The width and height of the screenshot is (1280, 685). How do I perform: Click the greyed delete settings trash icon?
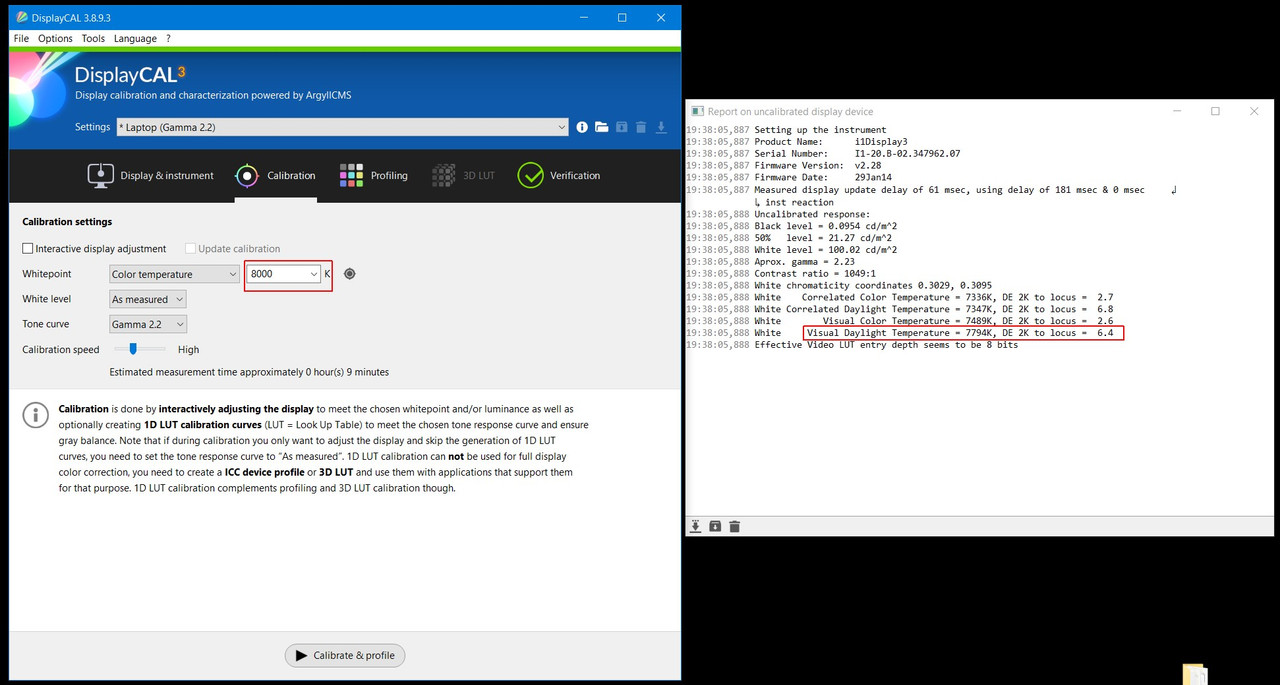click(x=641, y=127)
